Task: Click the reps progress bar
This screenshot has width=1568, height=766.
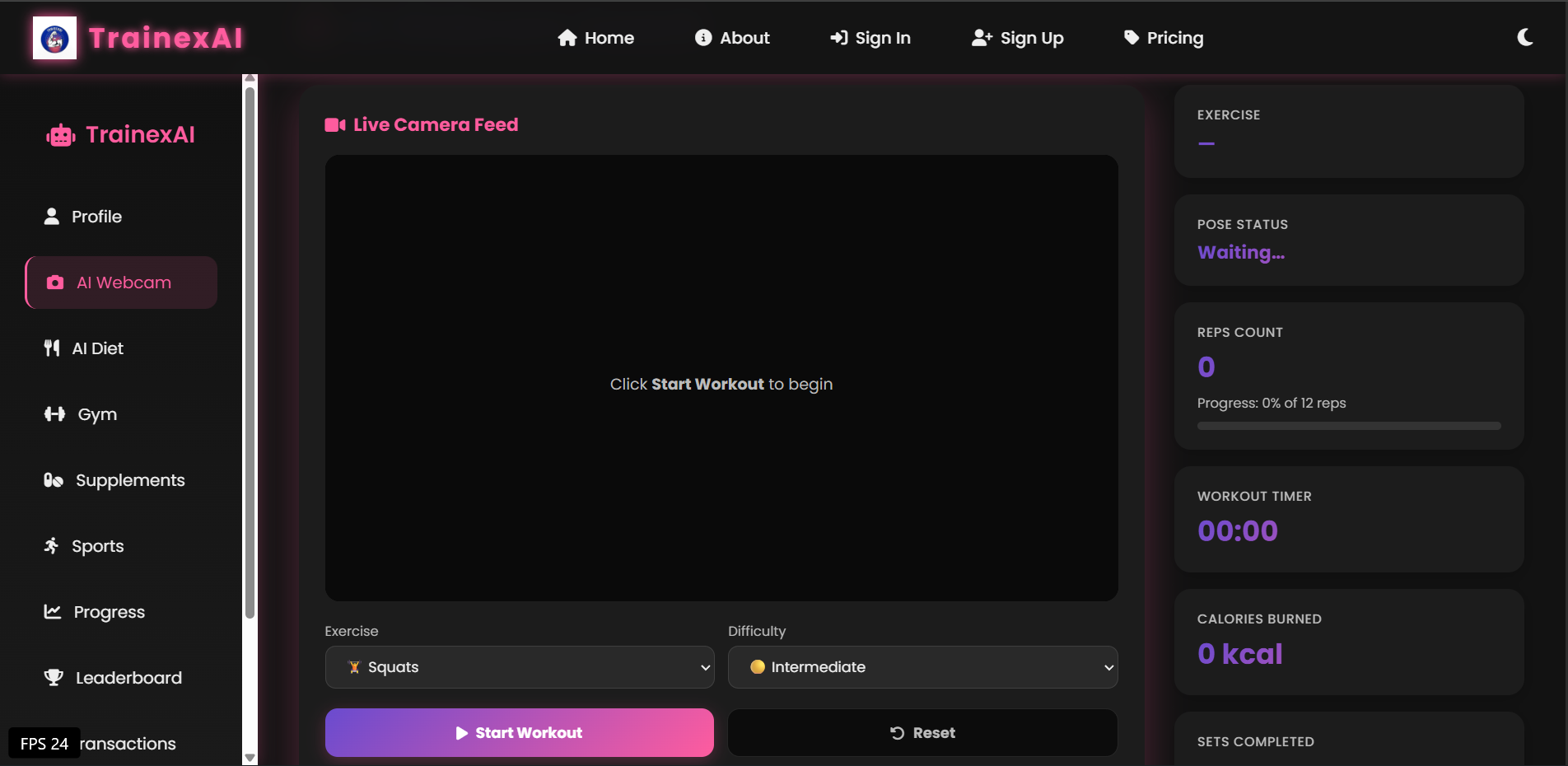Action: click(x=1349, y=426)
